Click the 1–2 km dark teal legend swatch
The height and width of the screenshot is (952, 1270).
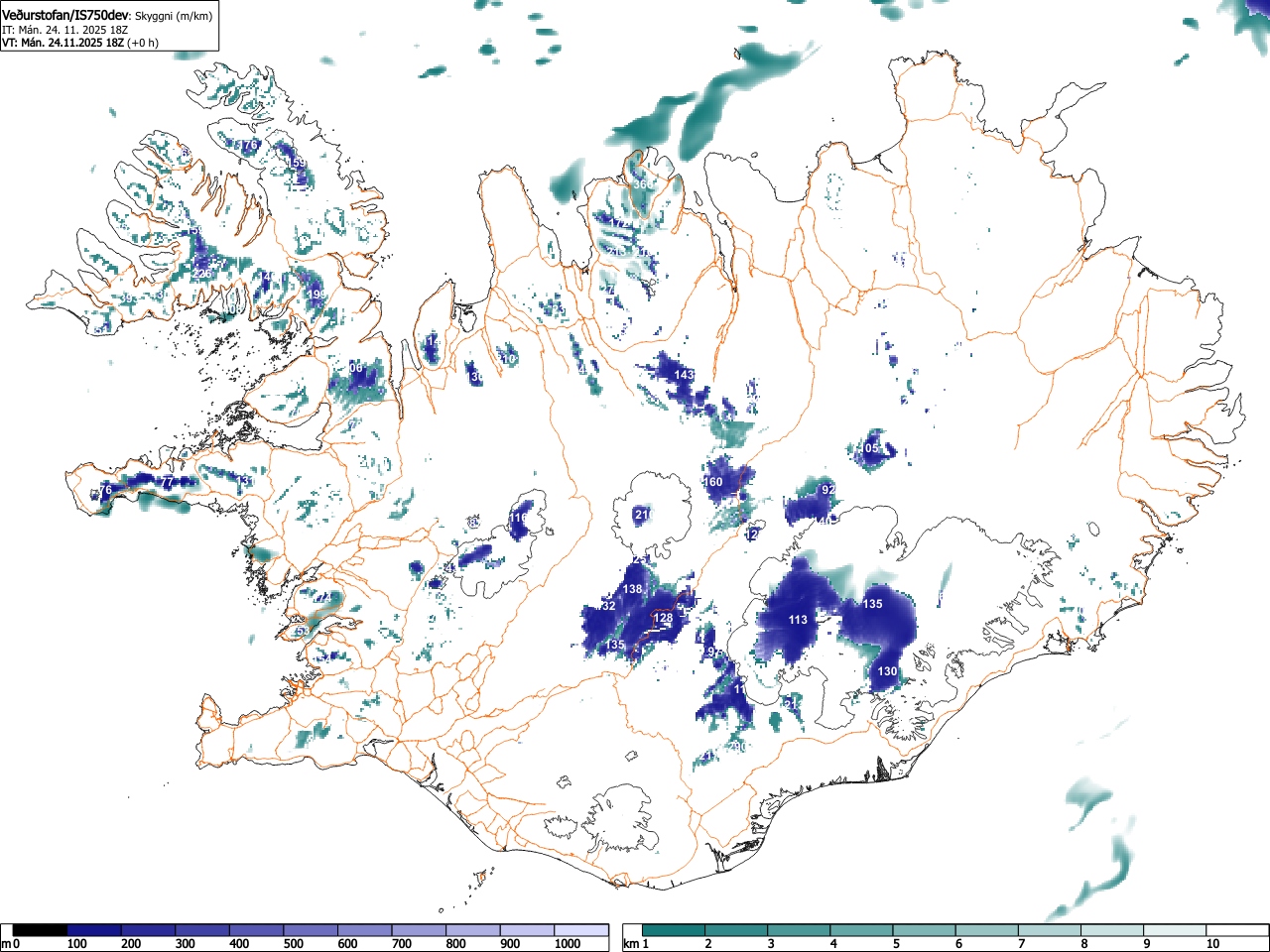(x=674, y=930)
